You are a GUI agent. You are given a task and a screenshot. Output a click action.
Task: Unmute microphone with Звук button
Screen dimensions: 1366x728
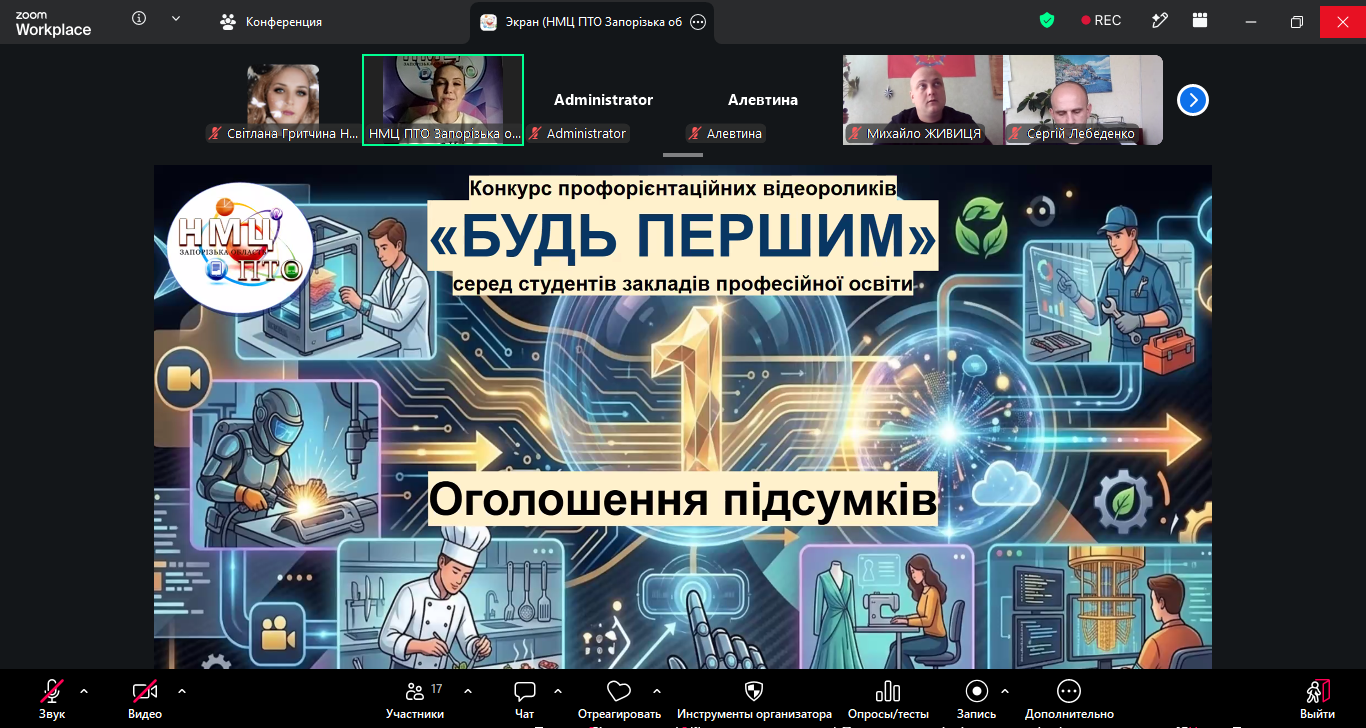pos(52,699)
